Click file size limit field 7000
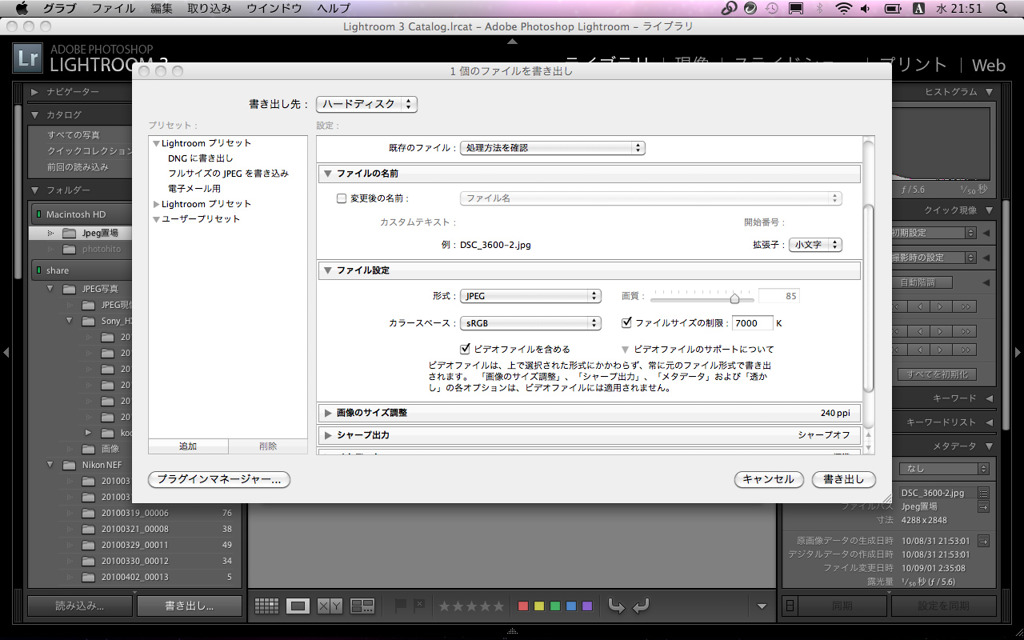This screenshot has width=1024, height=640. pos(752,323)
